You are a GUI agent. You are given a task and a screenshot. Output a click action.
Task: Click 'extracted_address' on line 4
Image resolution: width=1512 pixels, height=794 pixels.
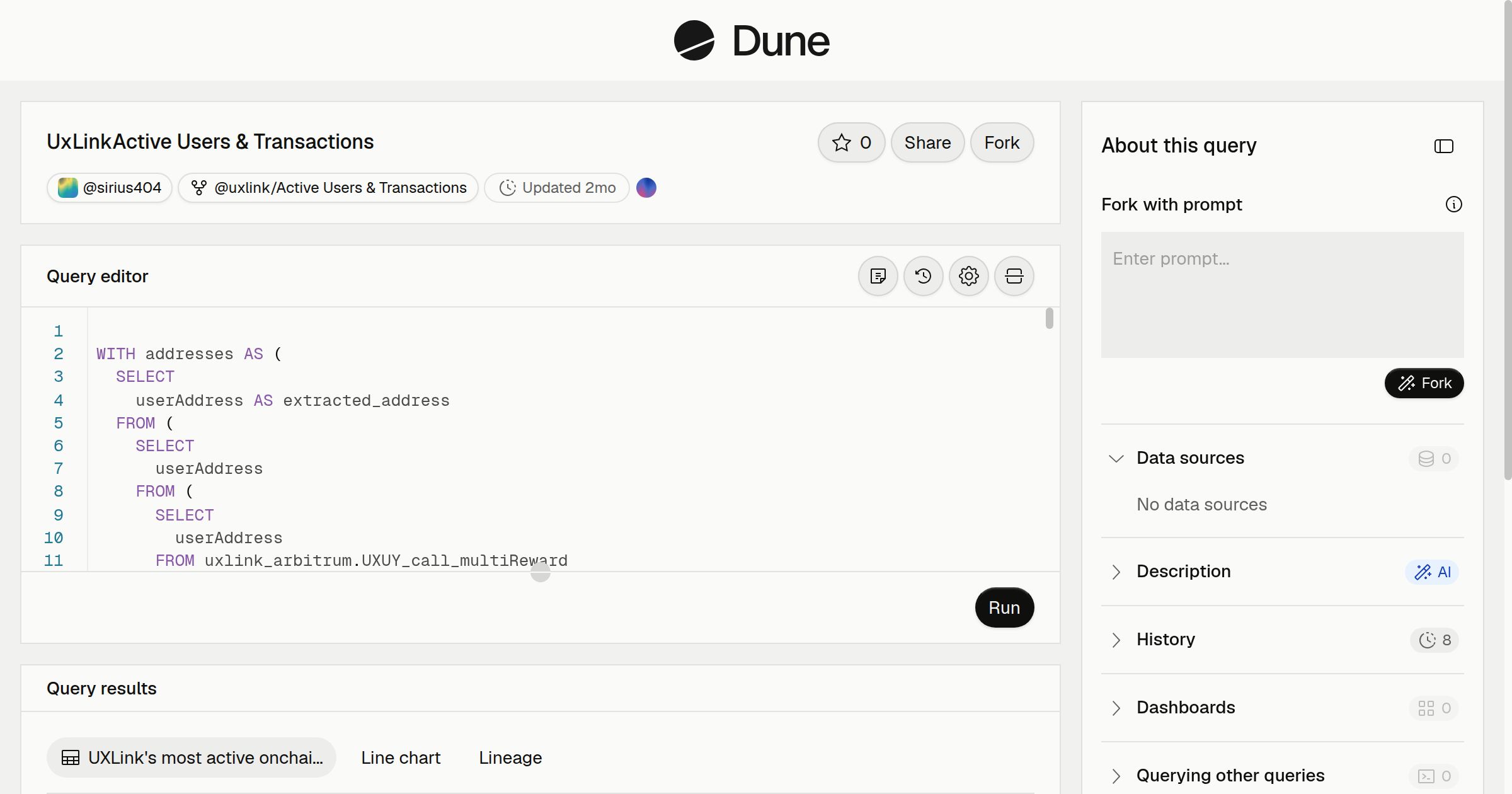pyautogui.click(x=366, y=400)
